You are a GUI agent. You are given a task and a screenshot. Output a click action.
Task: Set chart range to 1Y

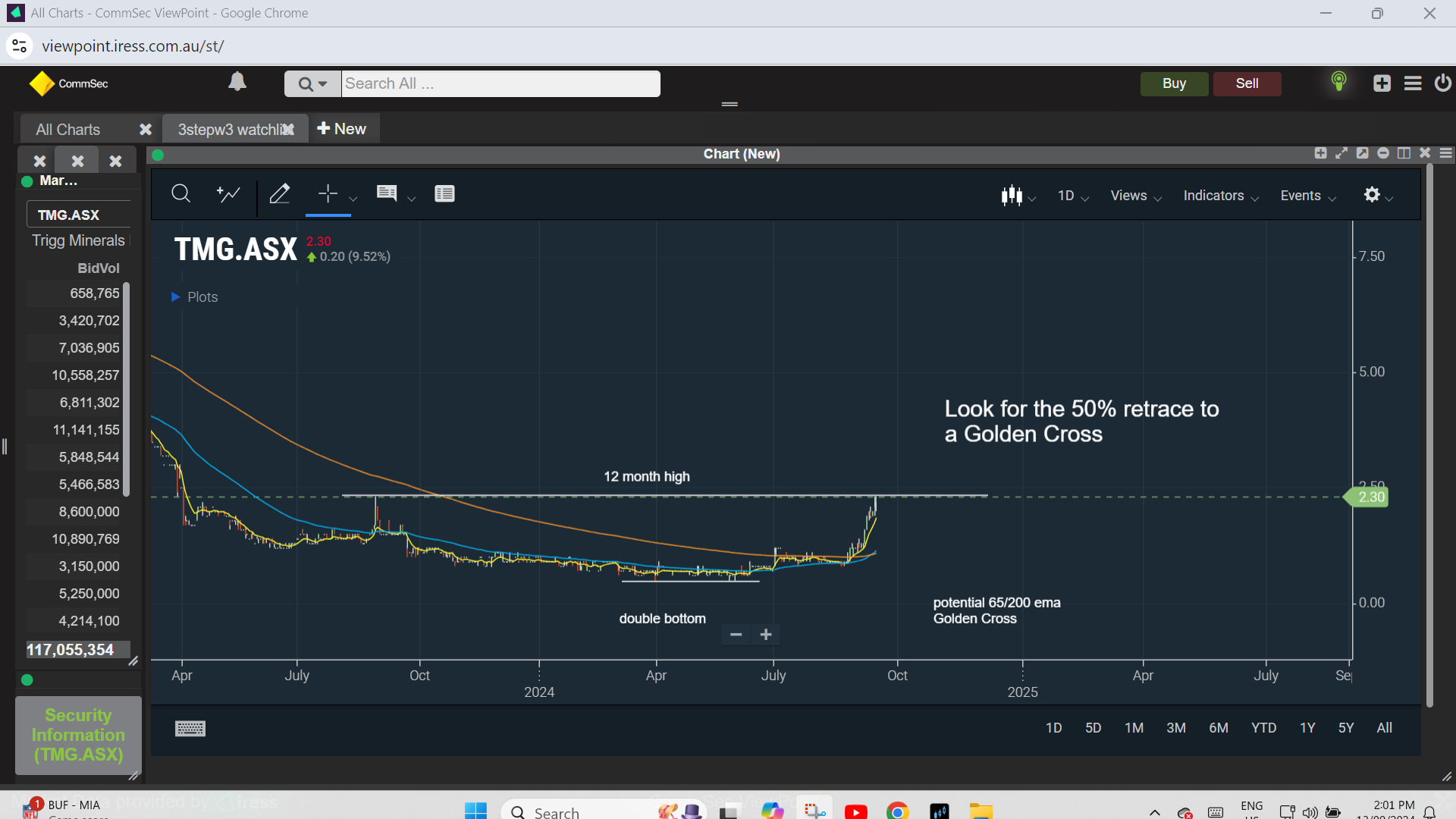coord(1307,728)
